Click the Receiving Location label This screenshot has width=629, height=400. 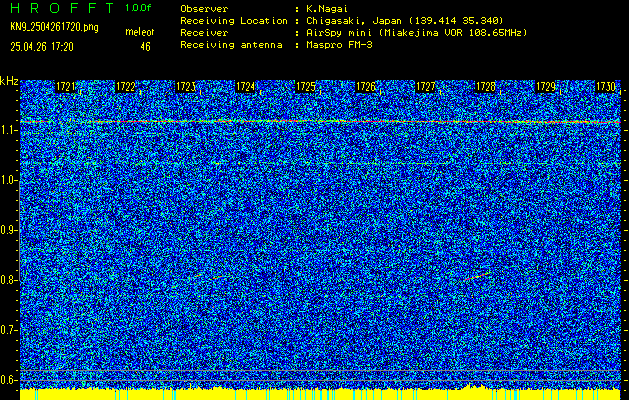234,20
